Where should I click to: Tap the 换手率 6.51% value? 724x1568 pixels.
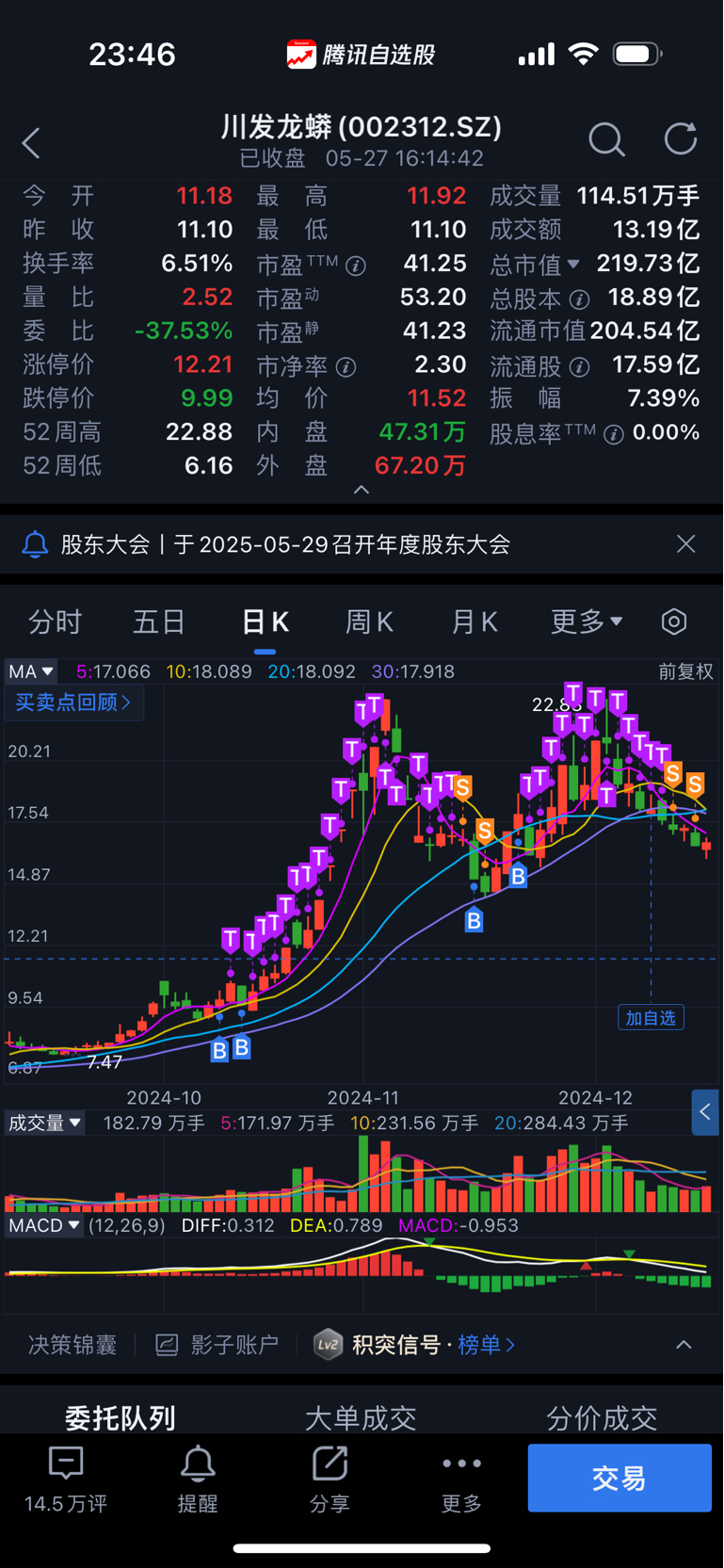coord(197,263)
